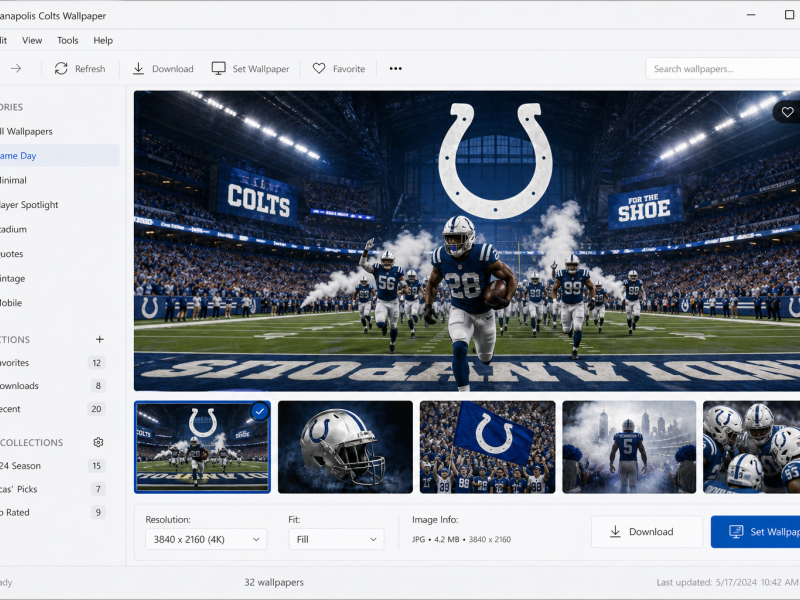Select the Game Day category
Screen dimensions: 800x600
[60, 156]
